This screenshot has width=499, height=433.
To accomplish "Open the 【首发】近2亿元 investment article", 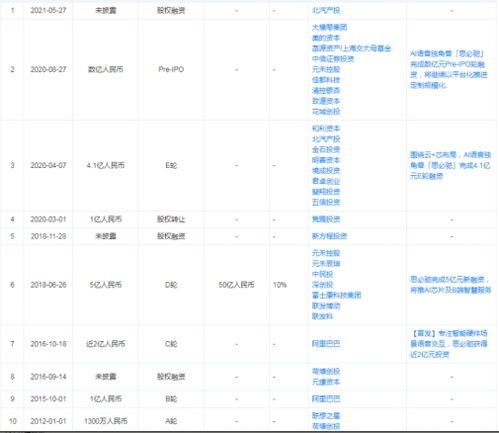I will (449, 344).
